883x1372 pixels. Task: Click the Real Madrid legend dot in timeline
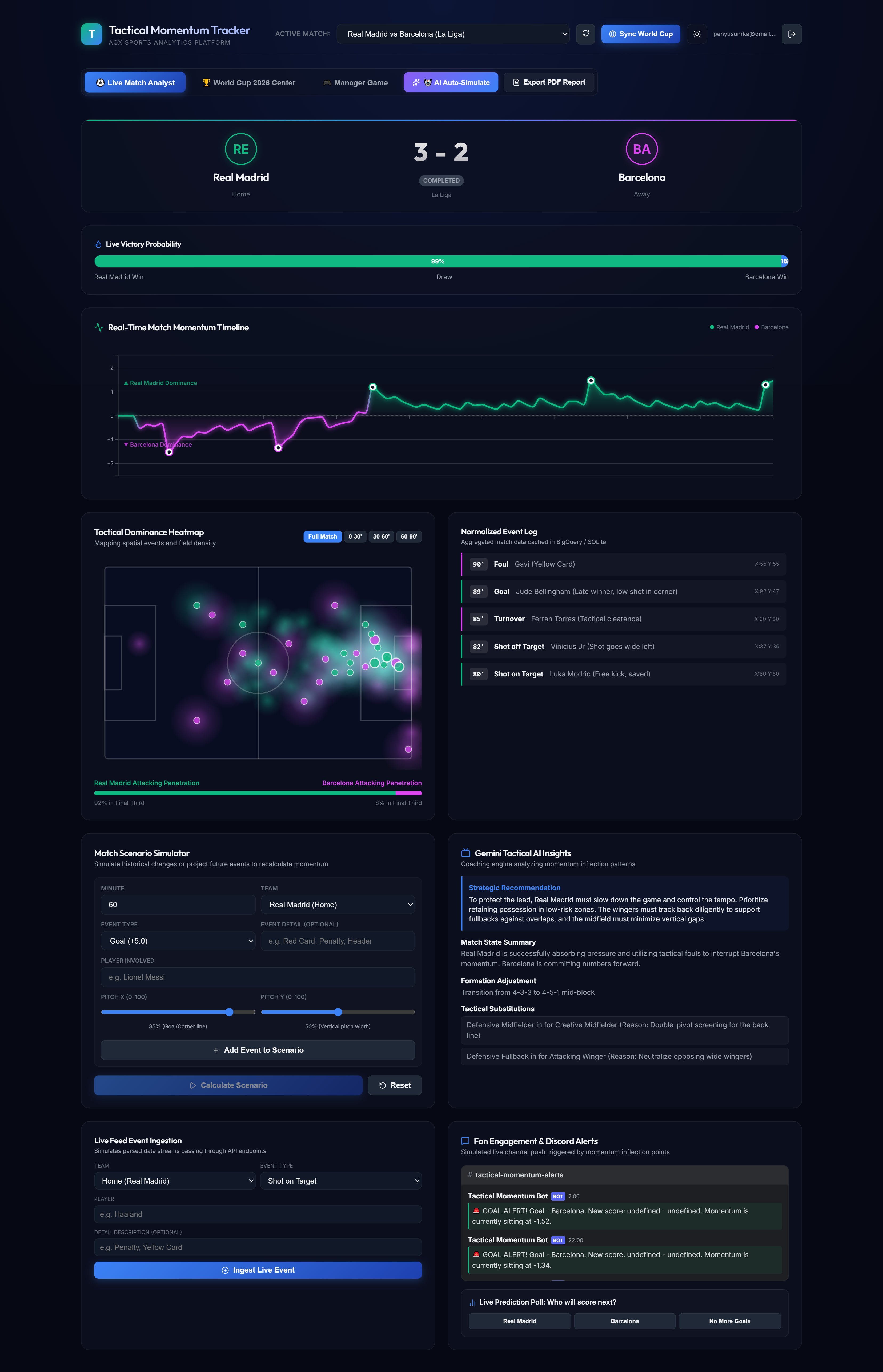click(x=712, y=327)
